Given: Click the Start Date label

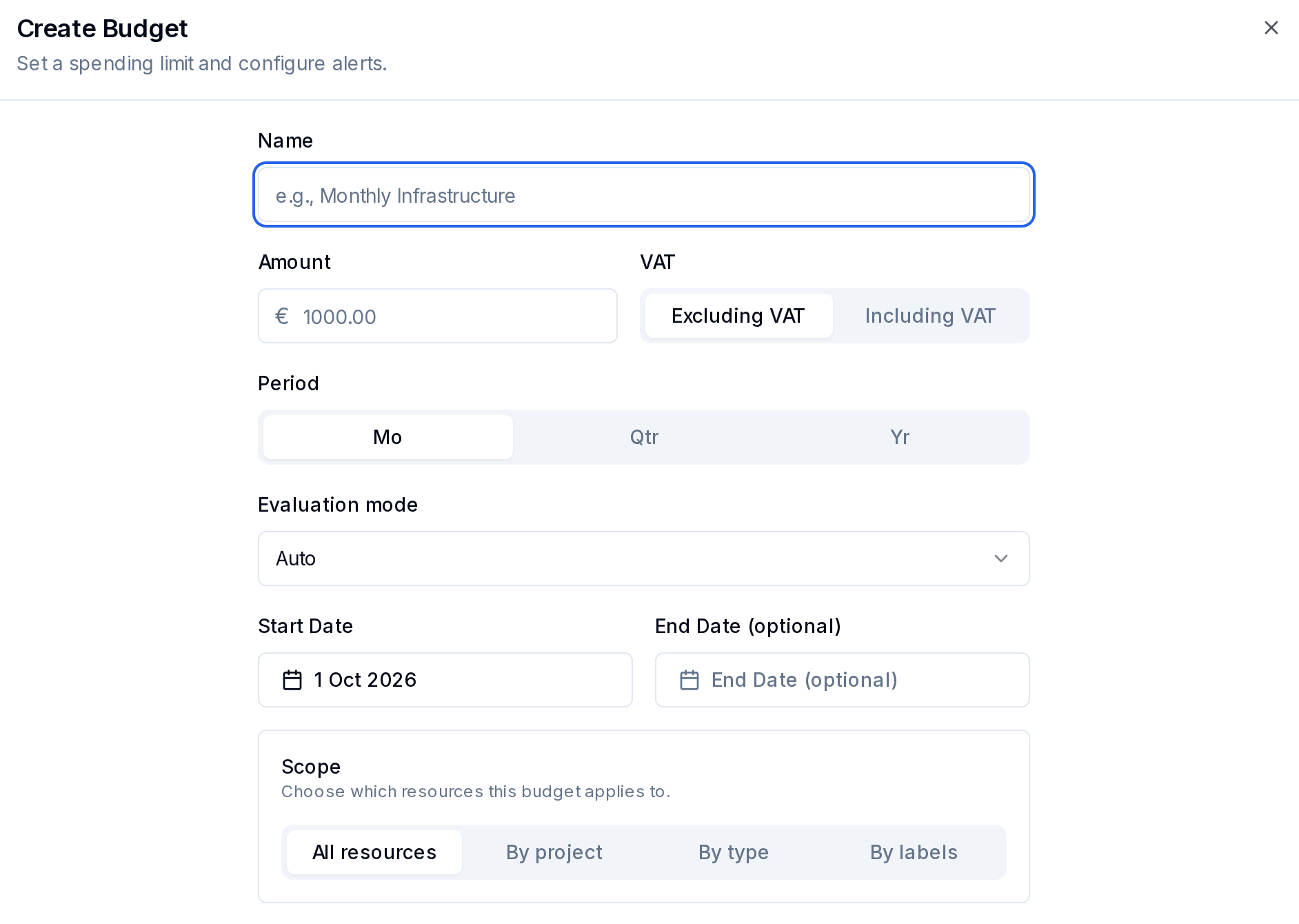Looking at the screenshot, I should pyautogui.click(x=305, y=626).
